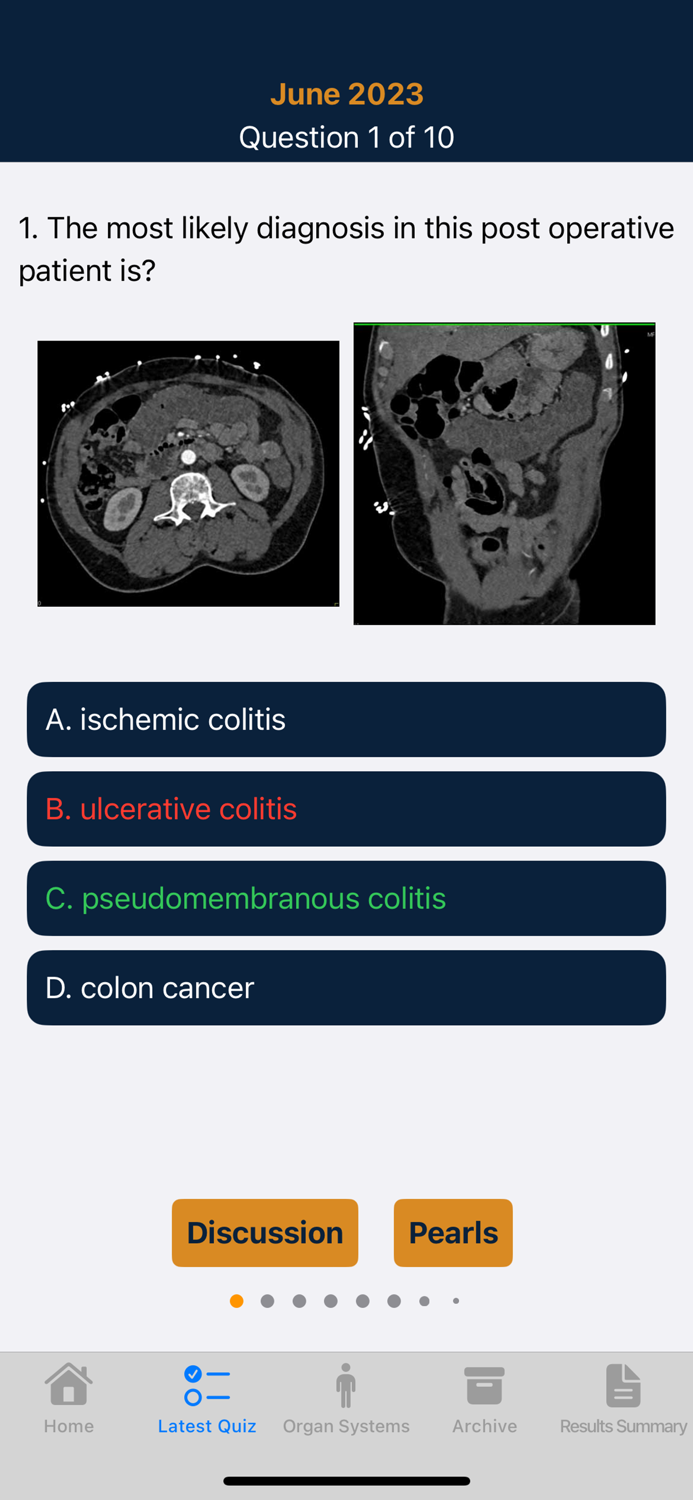Open the Discussion panel
The image size is (693, 1500).
coord(265,1232)
